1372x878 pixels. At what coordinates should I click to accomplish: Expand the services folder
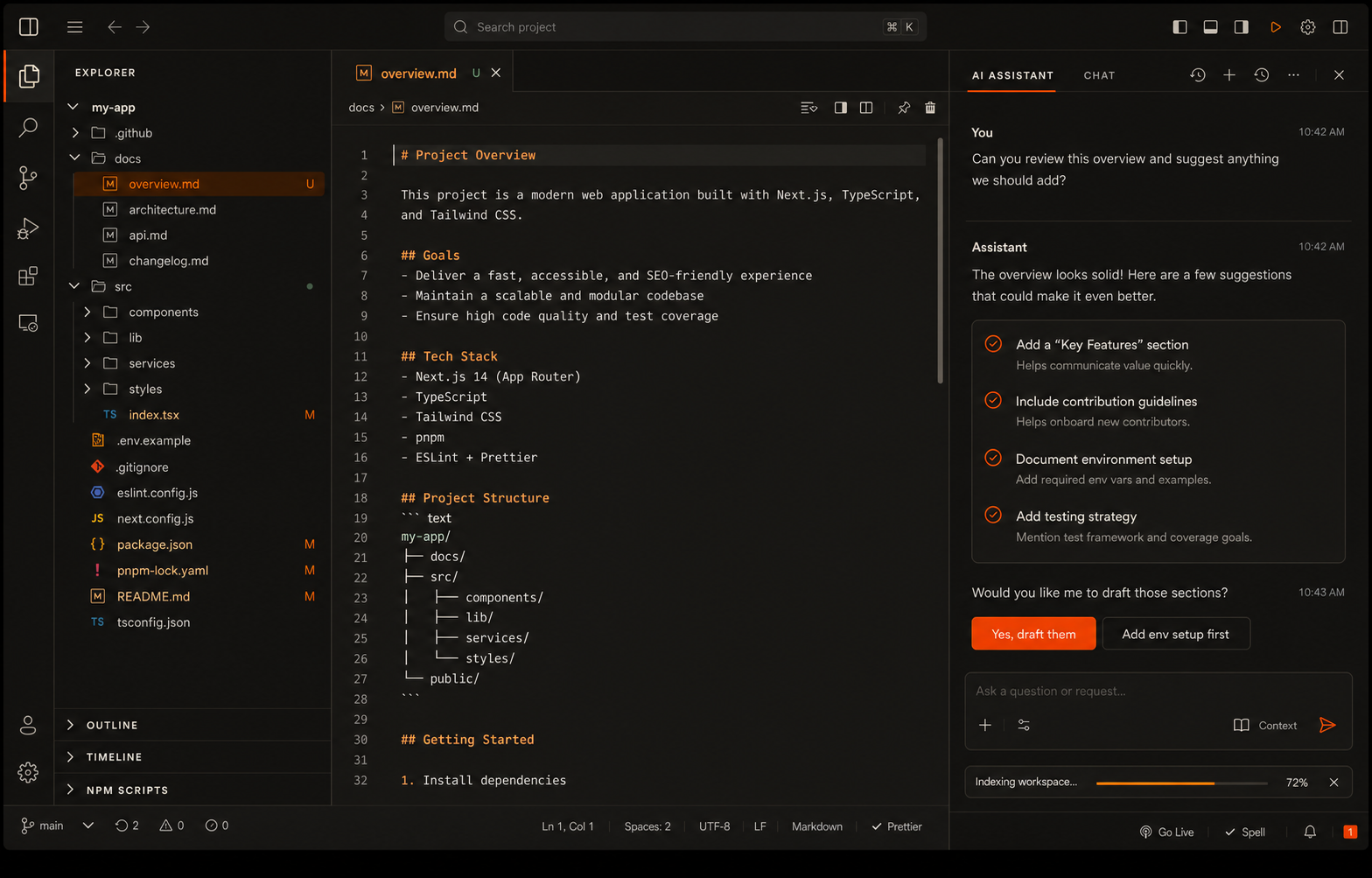[x=87, y=363]
